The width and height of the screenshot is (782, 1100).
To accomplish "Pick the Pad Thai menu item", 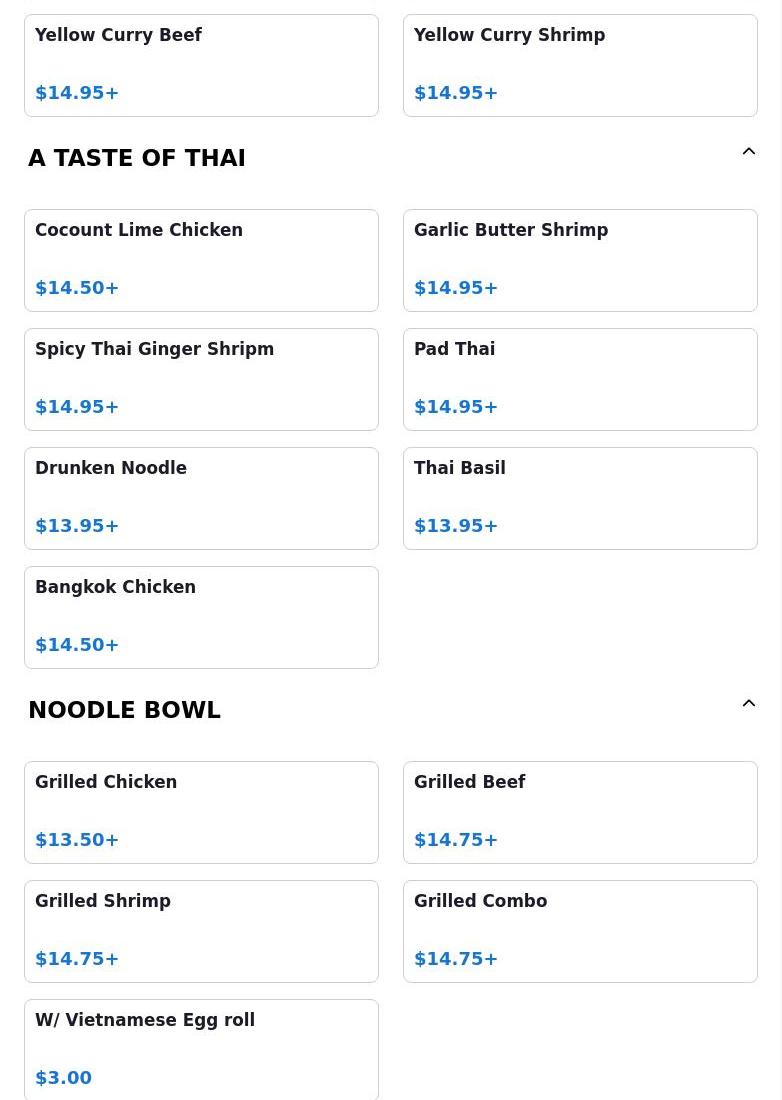I will click(x=580, y=380).
